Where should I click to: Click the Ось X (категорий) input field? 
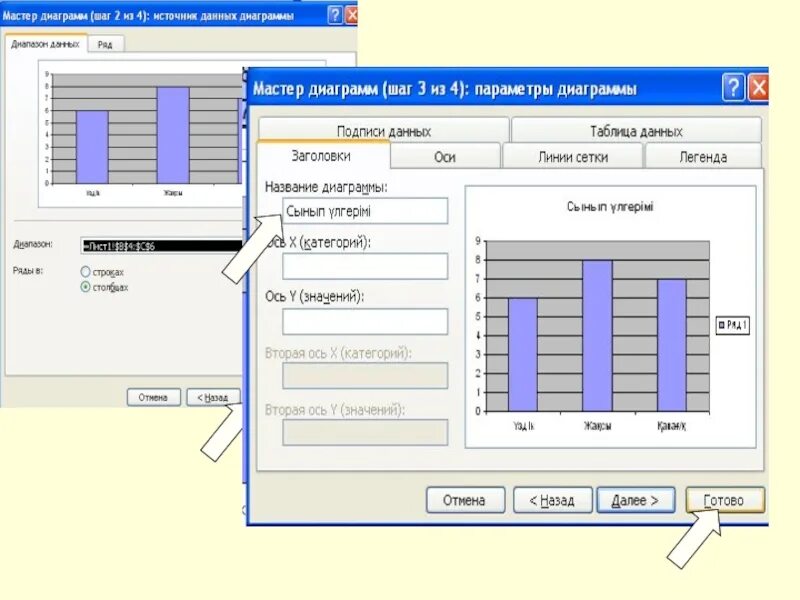click(x=365, y=266)
